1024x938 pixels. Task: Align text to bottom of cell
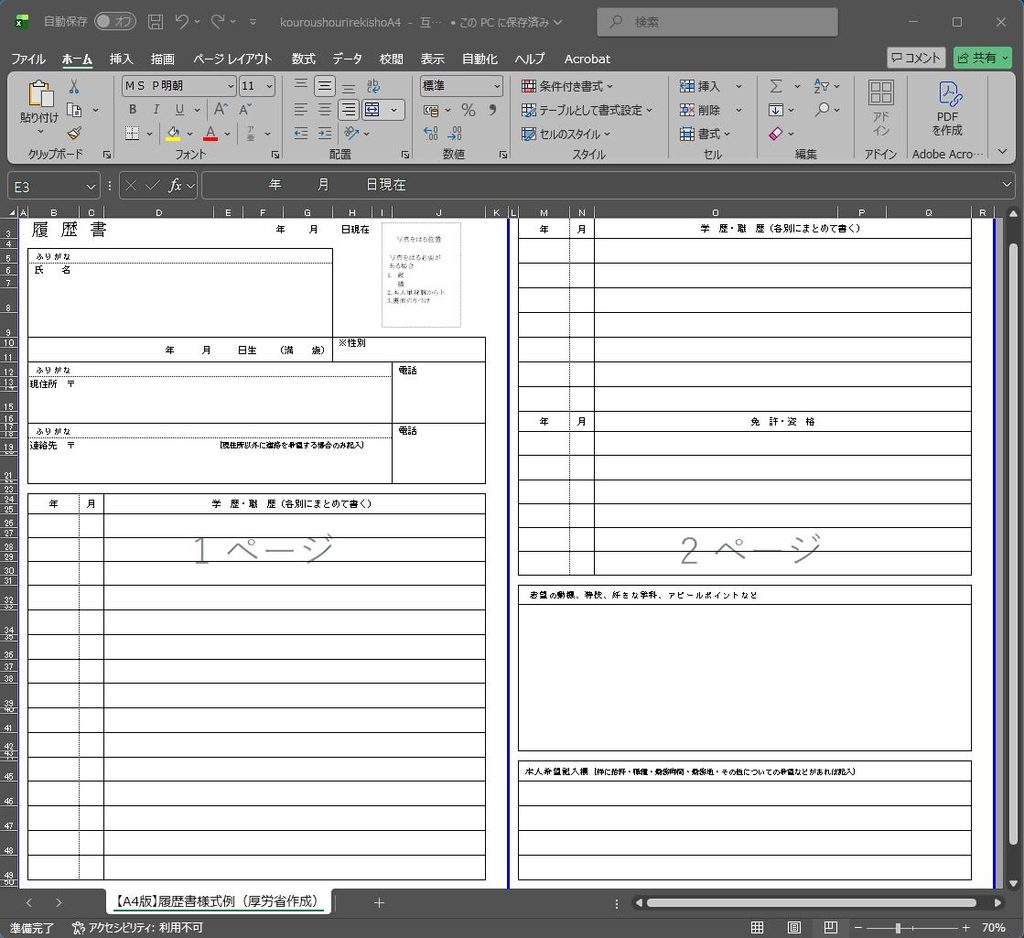(x=349, y=86)
